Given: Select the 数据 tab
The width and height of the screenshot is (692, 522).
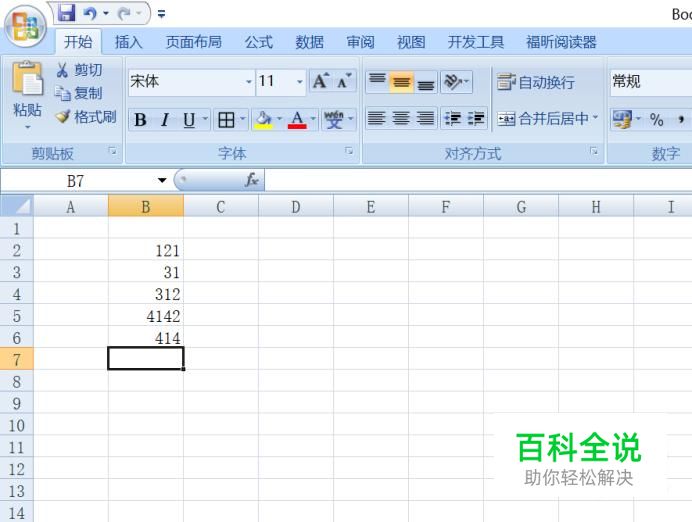Looking at the screenshot, I should click(x=309, y=42).
